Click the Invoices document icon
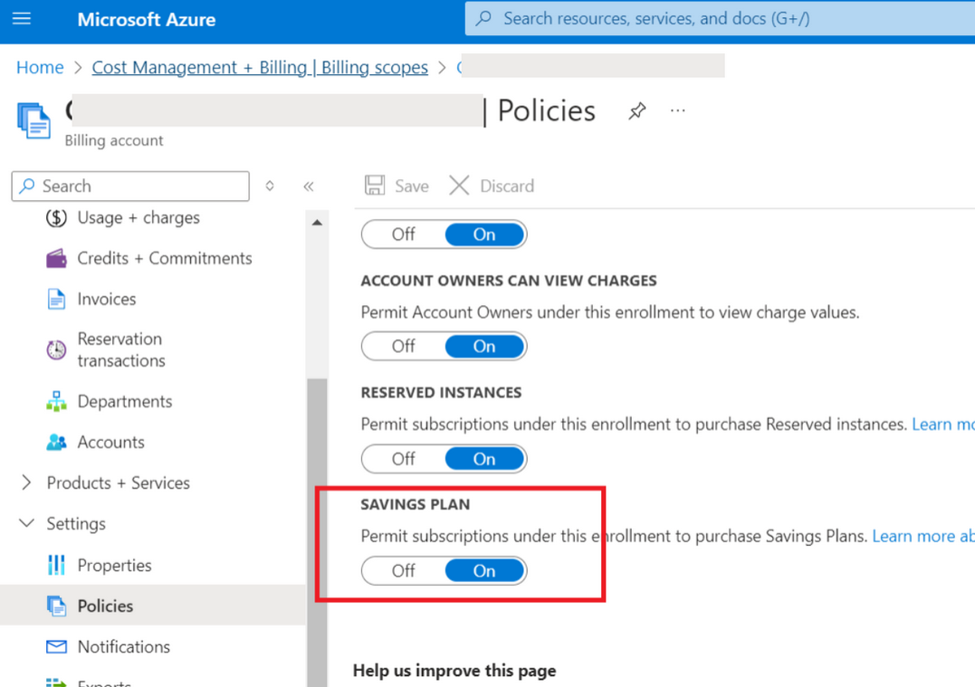 [x=56, y=299]
